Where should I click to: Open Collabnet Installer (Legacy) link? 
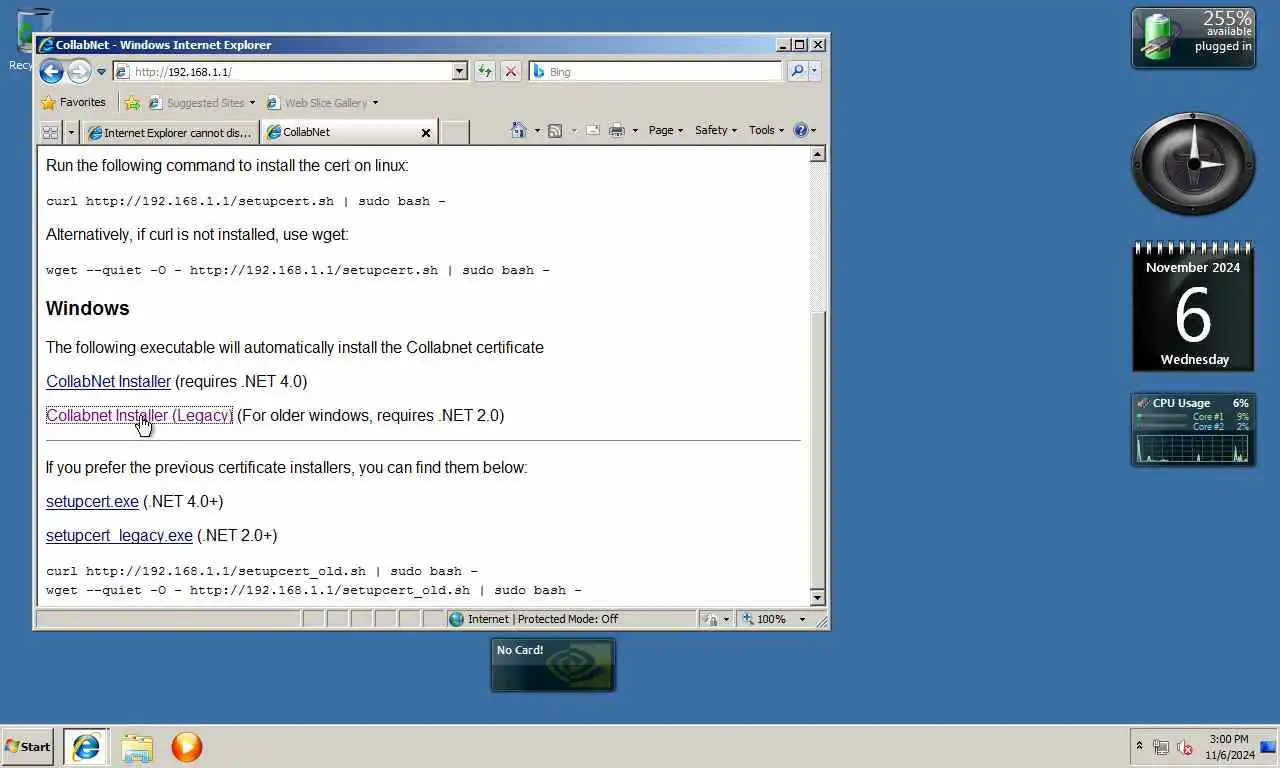click(139, 415)
